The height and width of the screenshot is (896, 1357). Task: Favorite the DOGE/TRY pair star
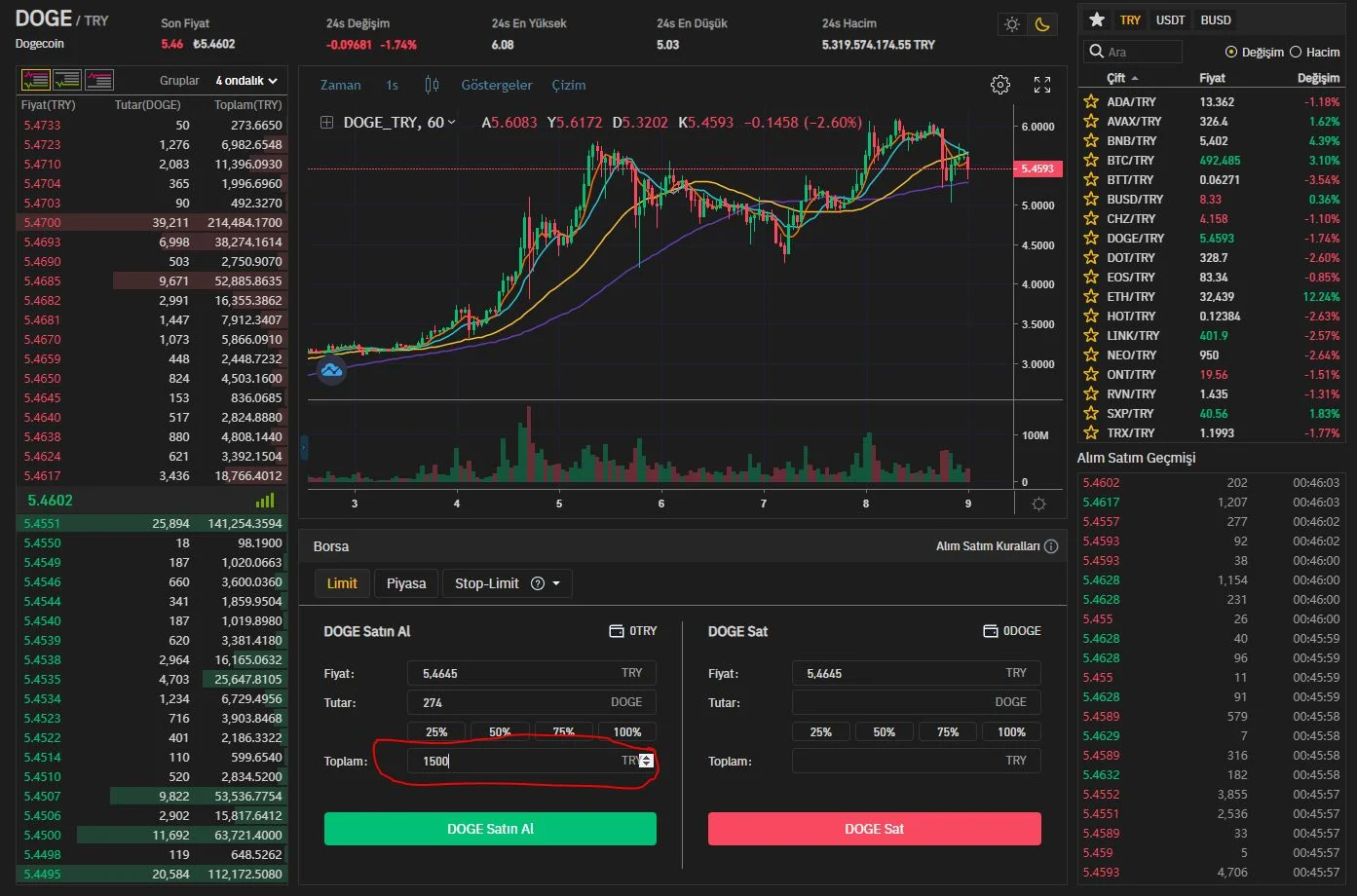pyautogui.click(x=1091, y=238)
